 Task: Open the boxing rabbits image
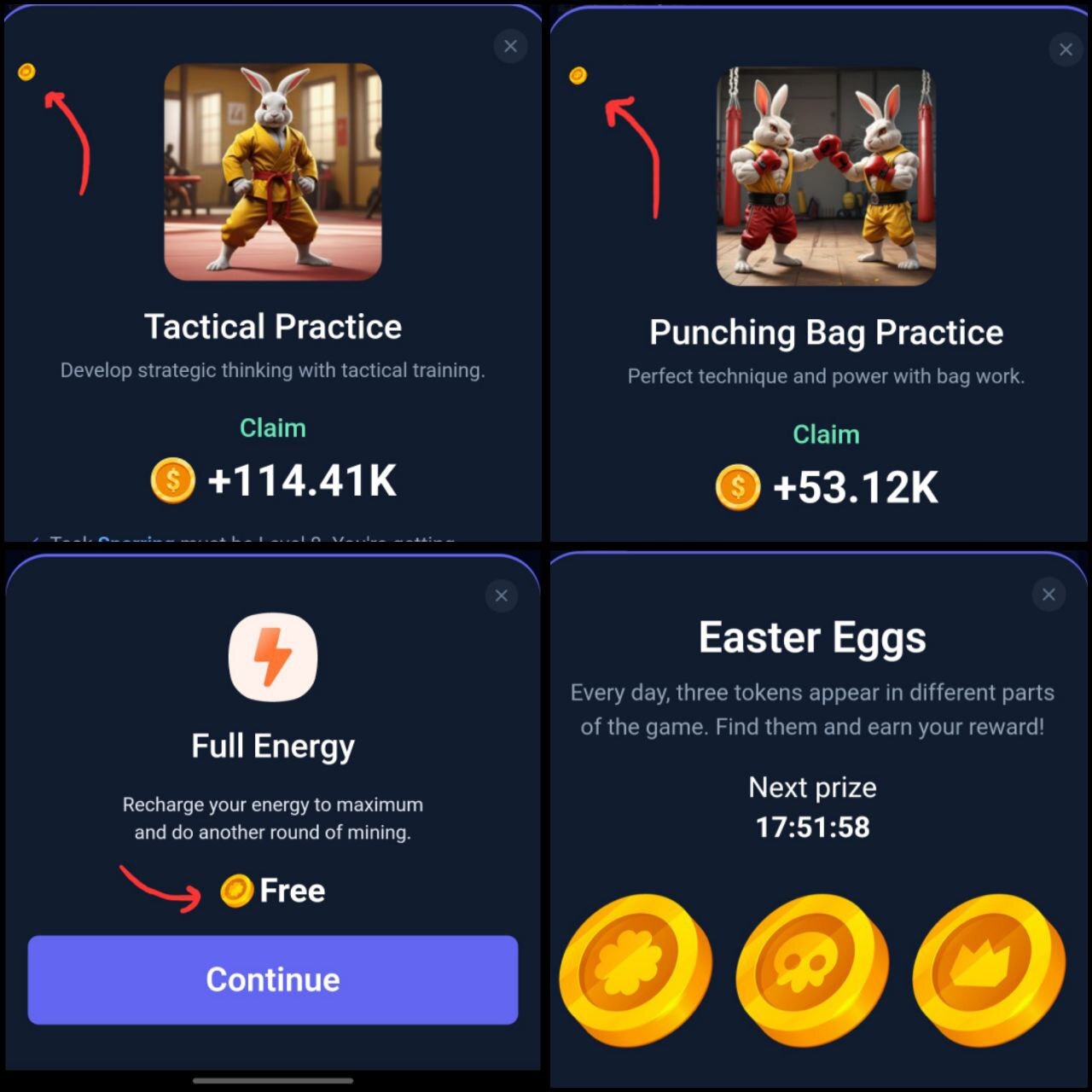(826, 177)
